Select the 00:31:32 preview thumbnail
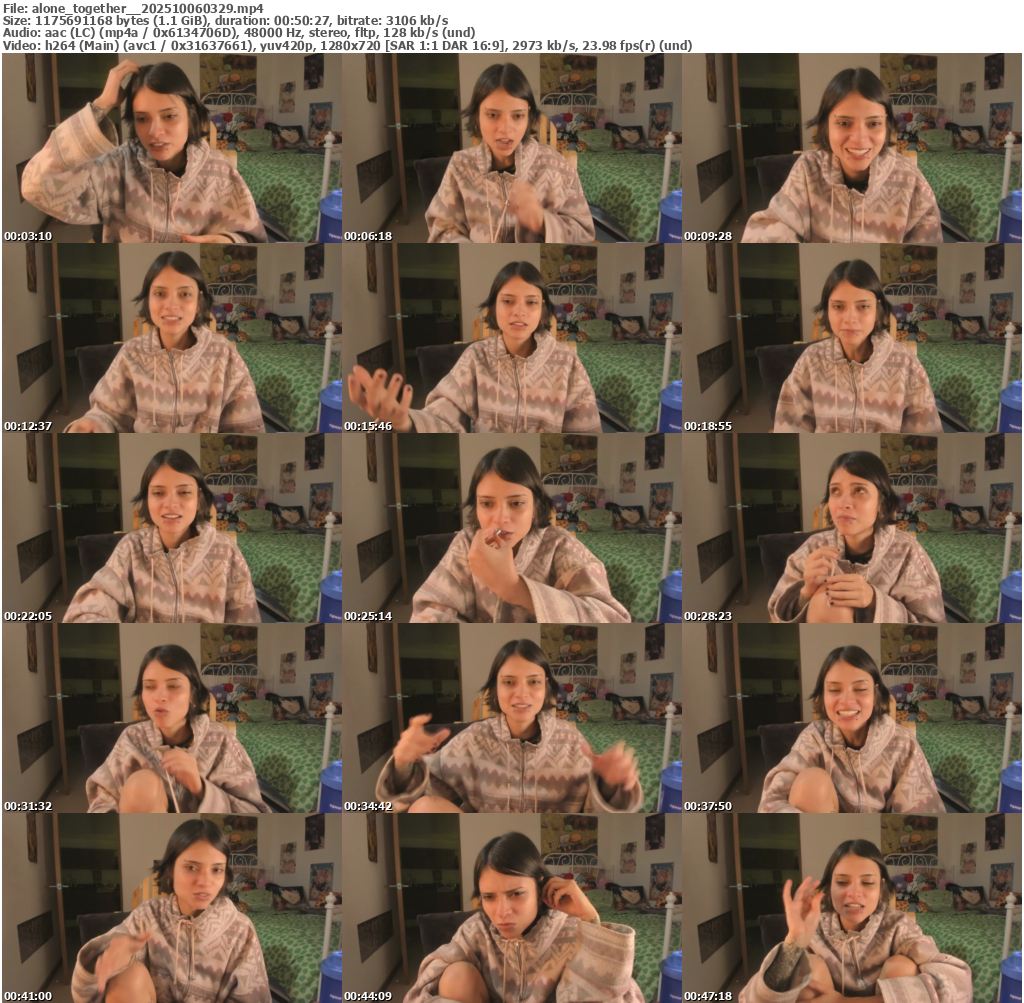 tap(171, 718)
